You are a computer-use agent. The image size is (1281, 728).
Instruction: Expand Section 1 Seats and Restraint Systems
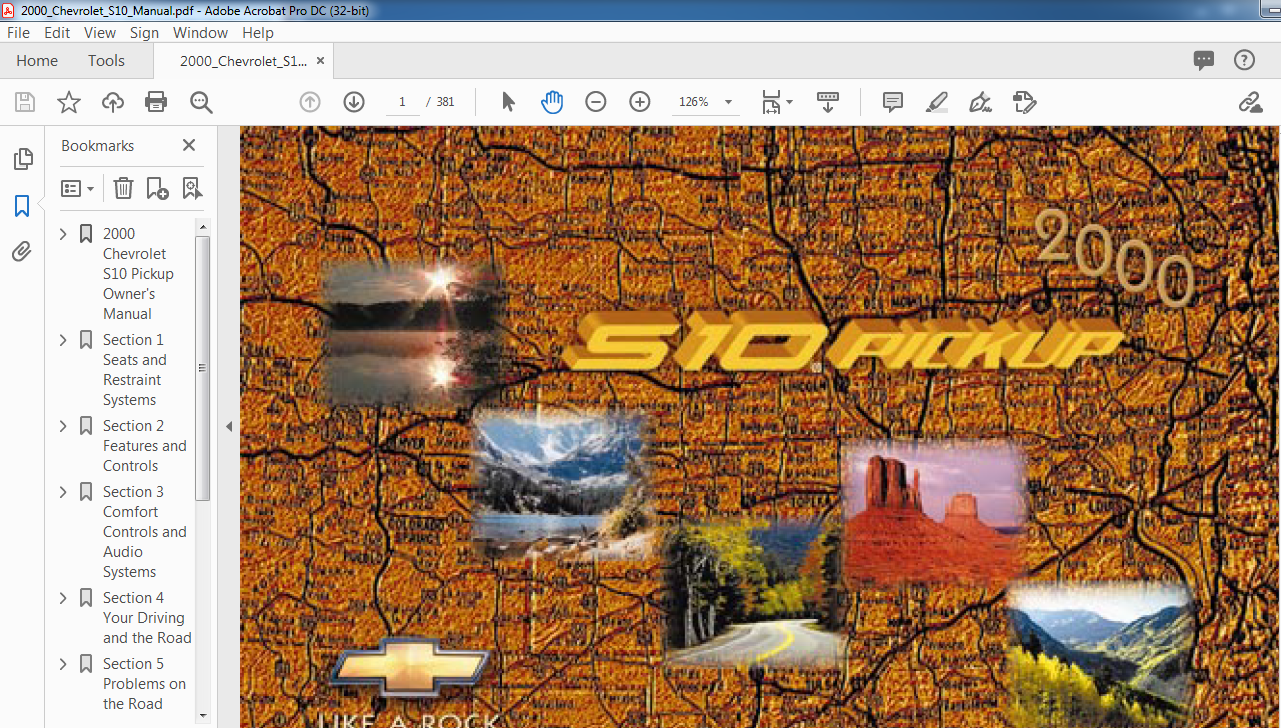click(63, 339)
